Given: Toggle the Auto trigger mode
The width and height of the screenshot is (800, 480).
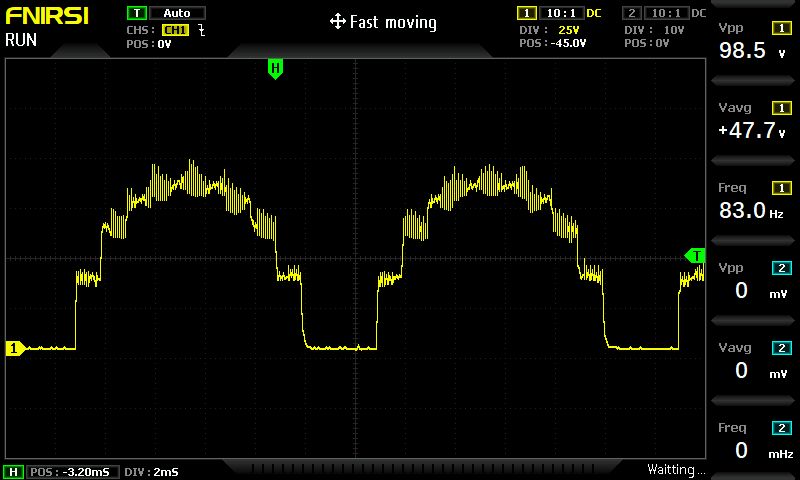Looking at the screenshot, I should [177, 13].
